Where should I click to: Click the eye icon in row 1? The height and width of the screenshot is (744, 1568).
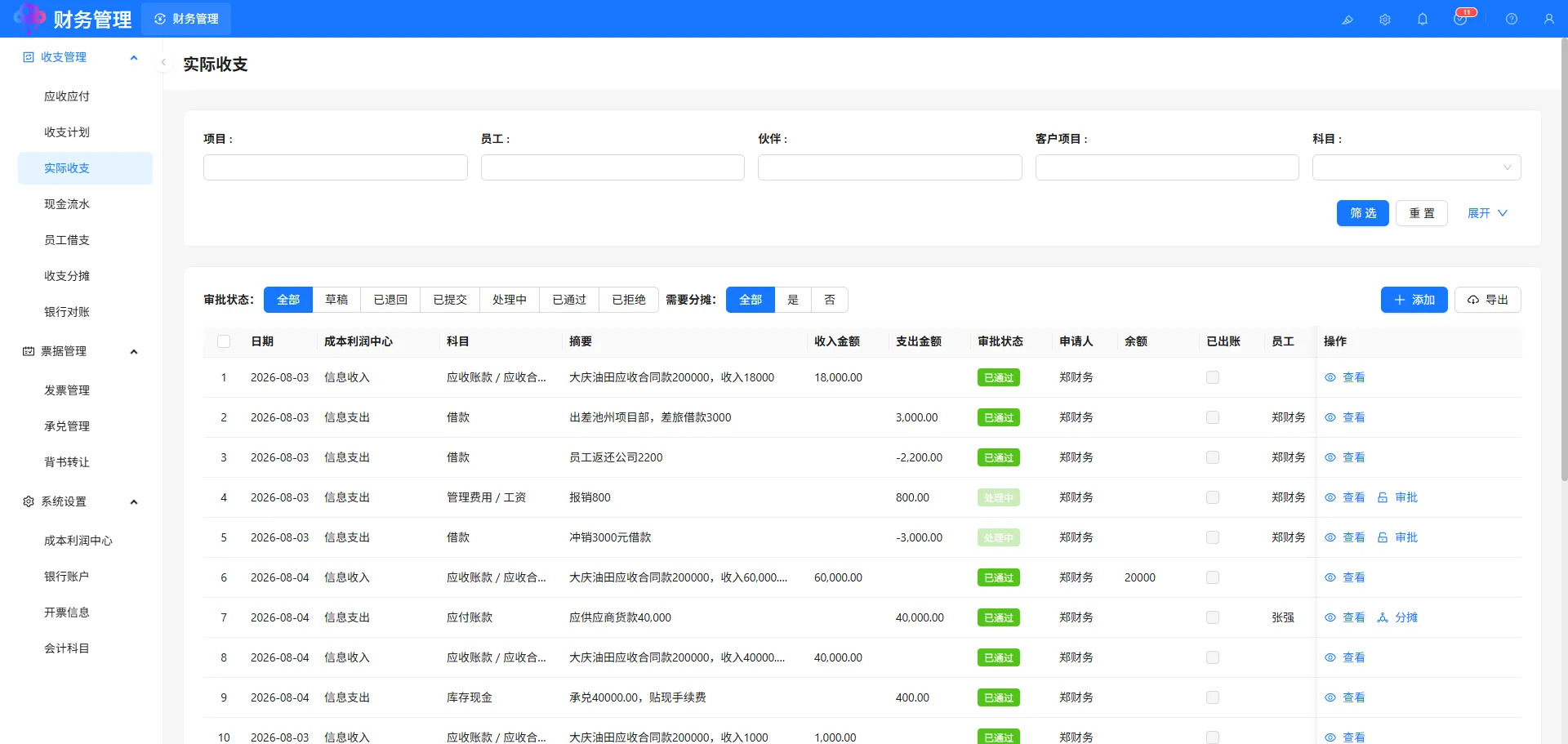tap(1330, 377)
